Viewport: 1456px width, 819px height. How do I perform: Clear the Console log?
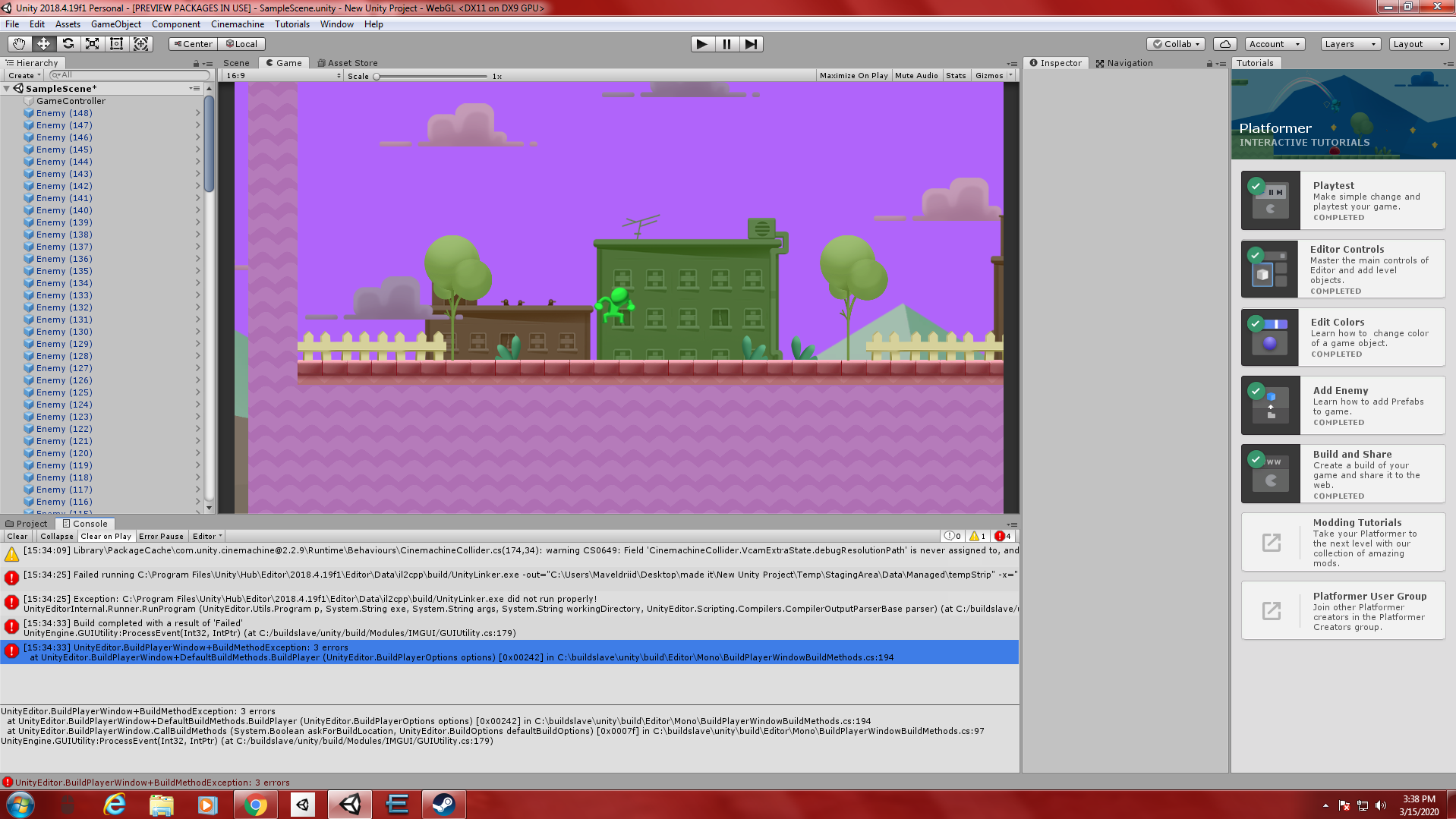pos(17,536)
